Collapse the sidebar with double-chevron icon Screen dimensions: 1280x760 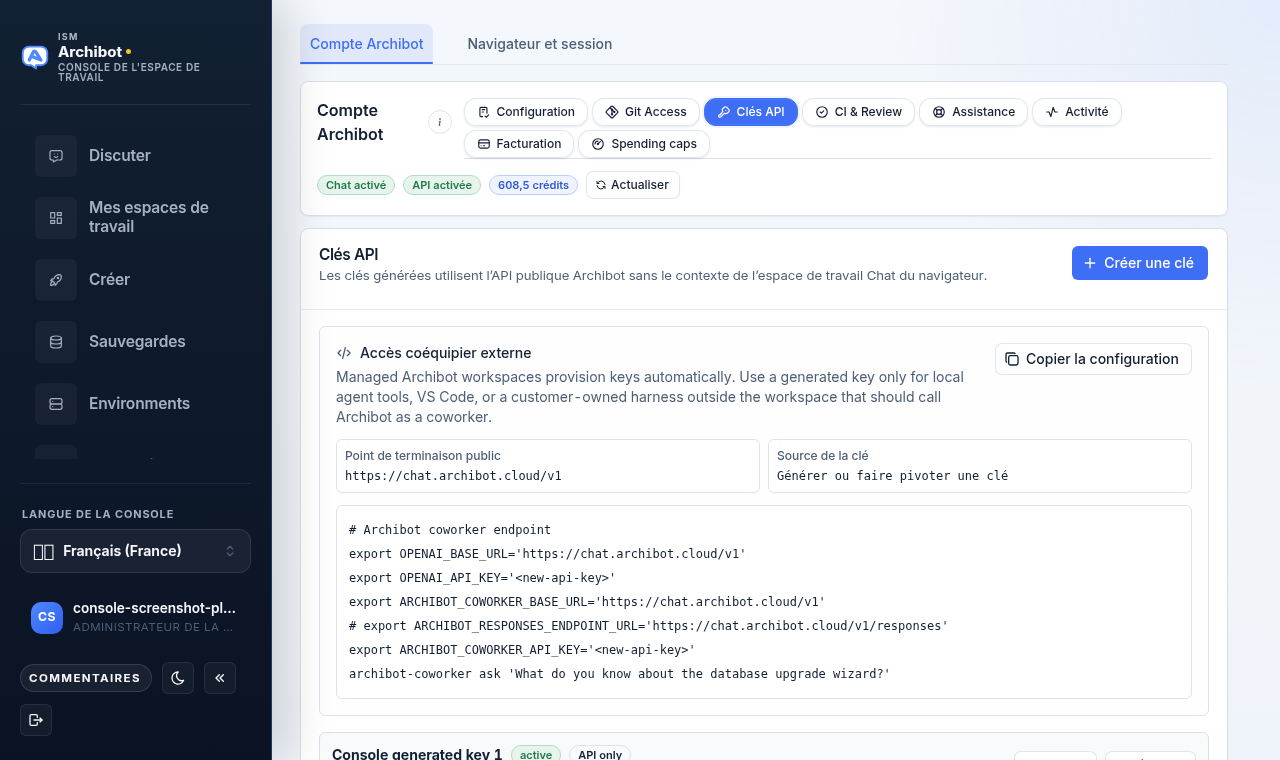pyautogui.click(x=220, y=678)
